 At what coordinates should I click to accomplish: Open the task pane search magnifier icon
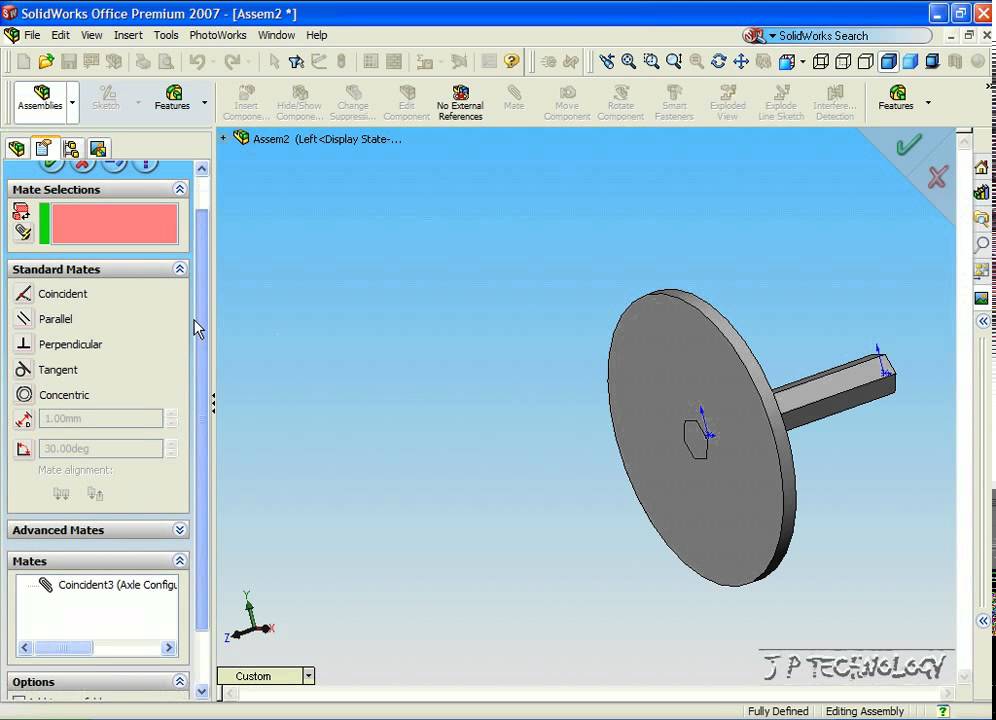pos(982,244)
